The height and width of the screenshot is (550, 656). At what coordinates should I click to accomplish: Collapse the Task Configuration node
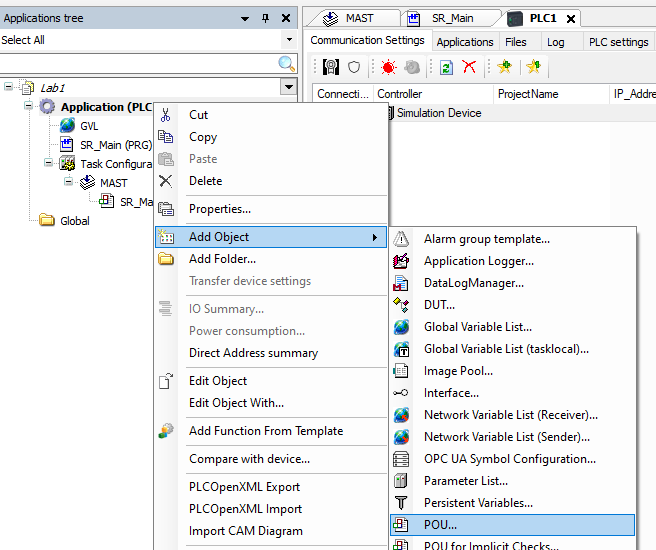(47, 163)
